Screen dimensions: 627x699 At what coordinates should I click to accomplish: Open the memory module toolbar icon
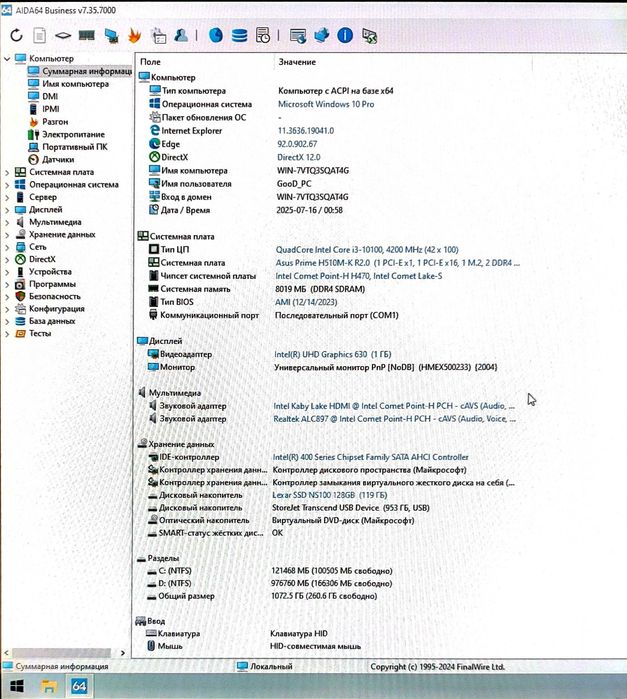[87, 35]
